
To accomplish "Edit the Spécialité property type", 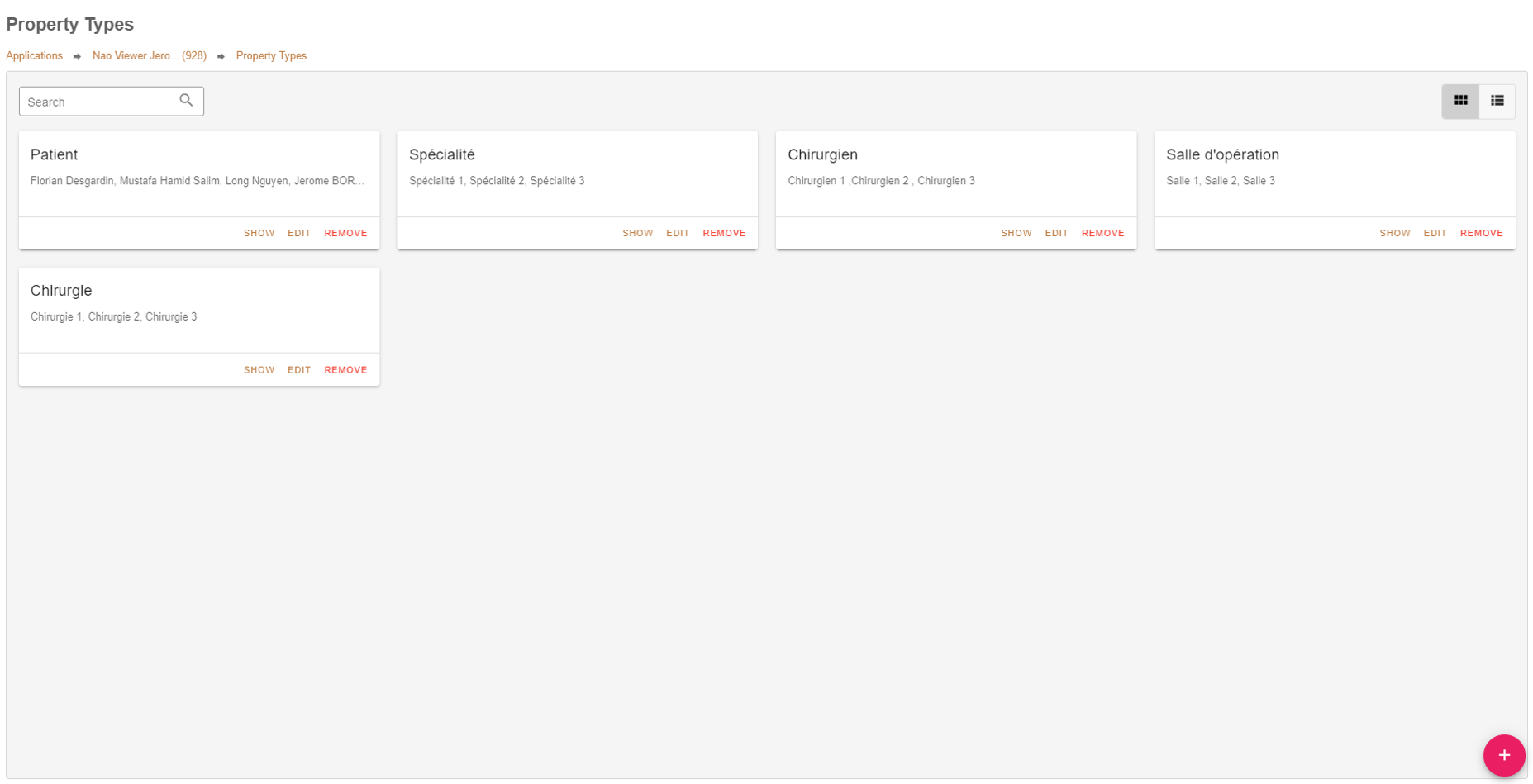I will click(x=678, y=233).
